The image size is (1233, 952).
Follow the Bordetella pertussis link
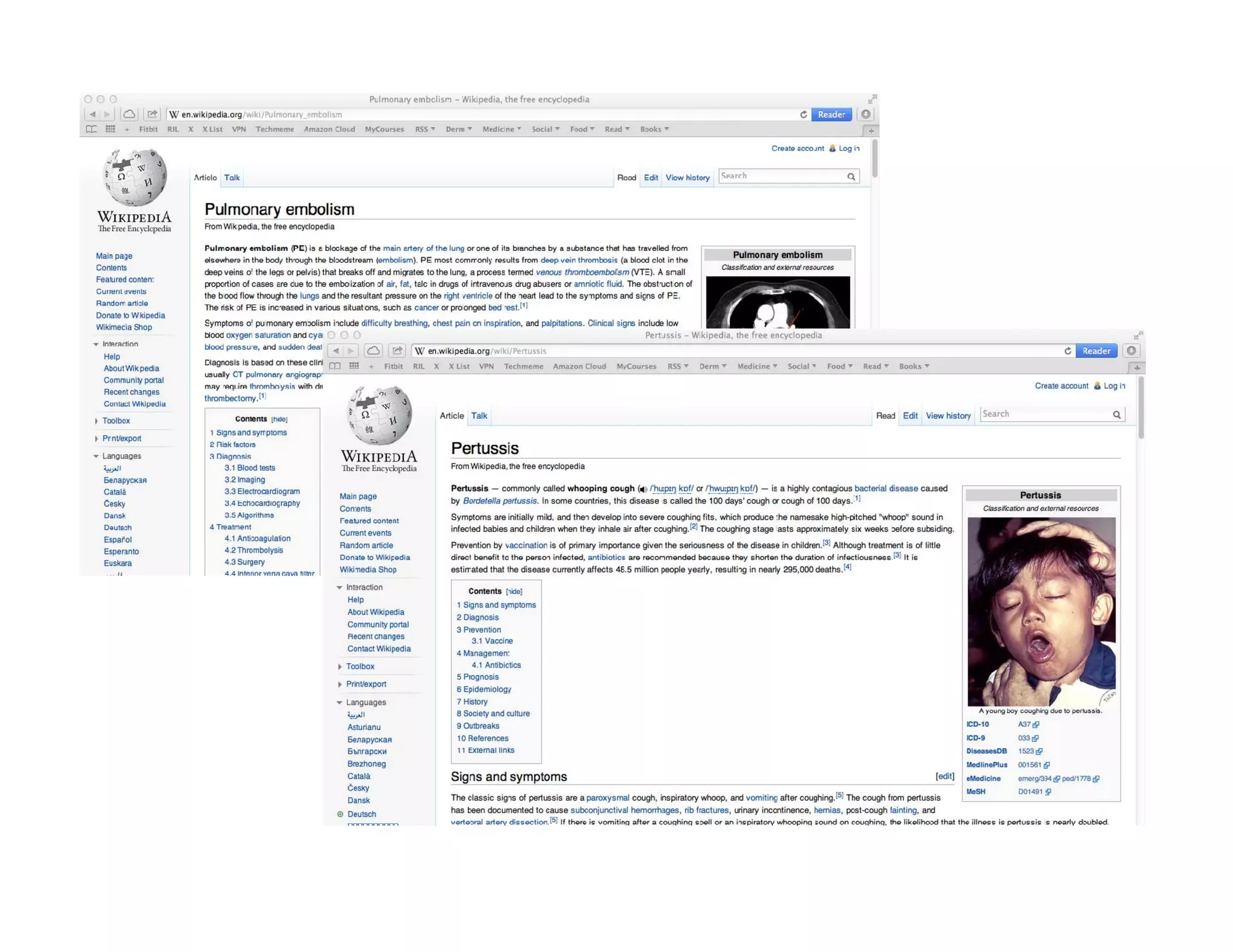point(499,501)
